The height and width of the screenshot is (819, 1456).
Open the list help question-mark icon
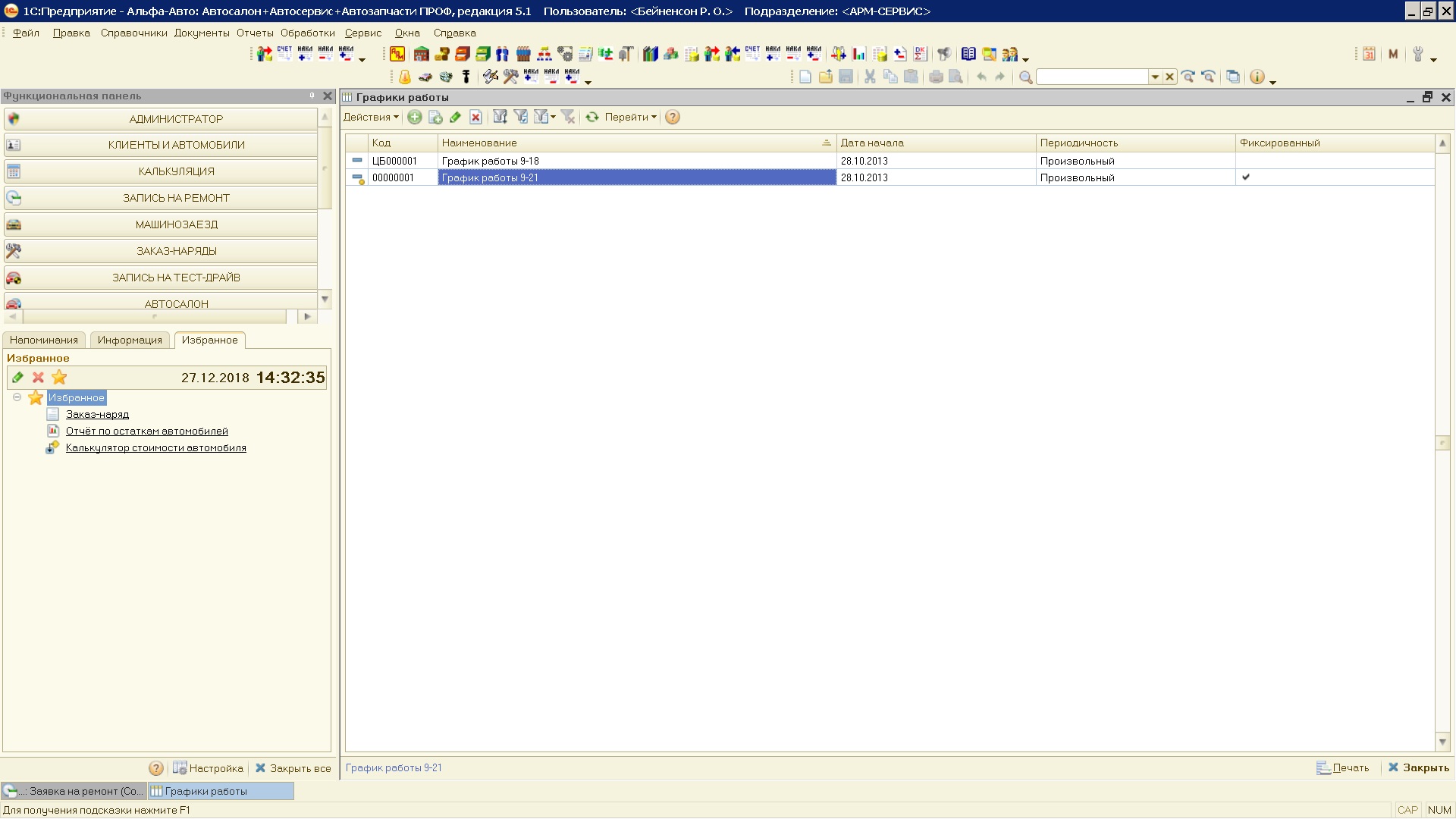pyautogui.click(x=673, y=117)
